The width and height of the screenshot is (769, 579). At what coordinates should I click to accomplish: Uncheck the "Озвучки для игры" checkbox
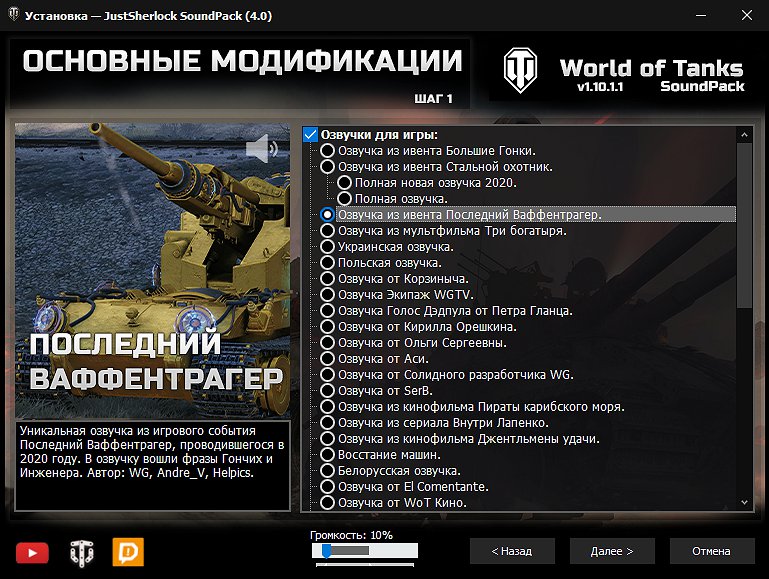[310, 134]
